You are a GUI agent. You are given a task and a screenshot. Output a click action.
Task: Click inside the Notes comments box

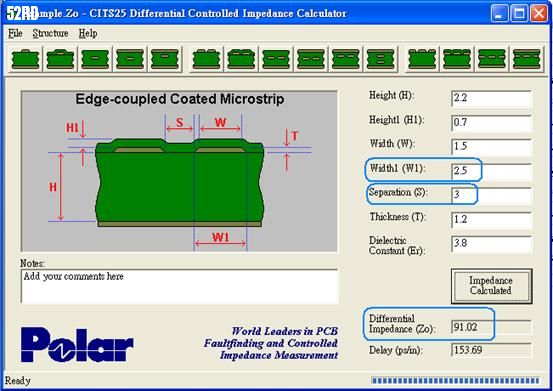180,286
